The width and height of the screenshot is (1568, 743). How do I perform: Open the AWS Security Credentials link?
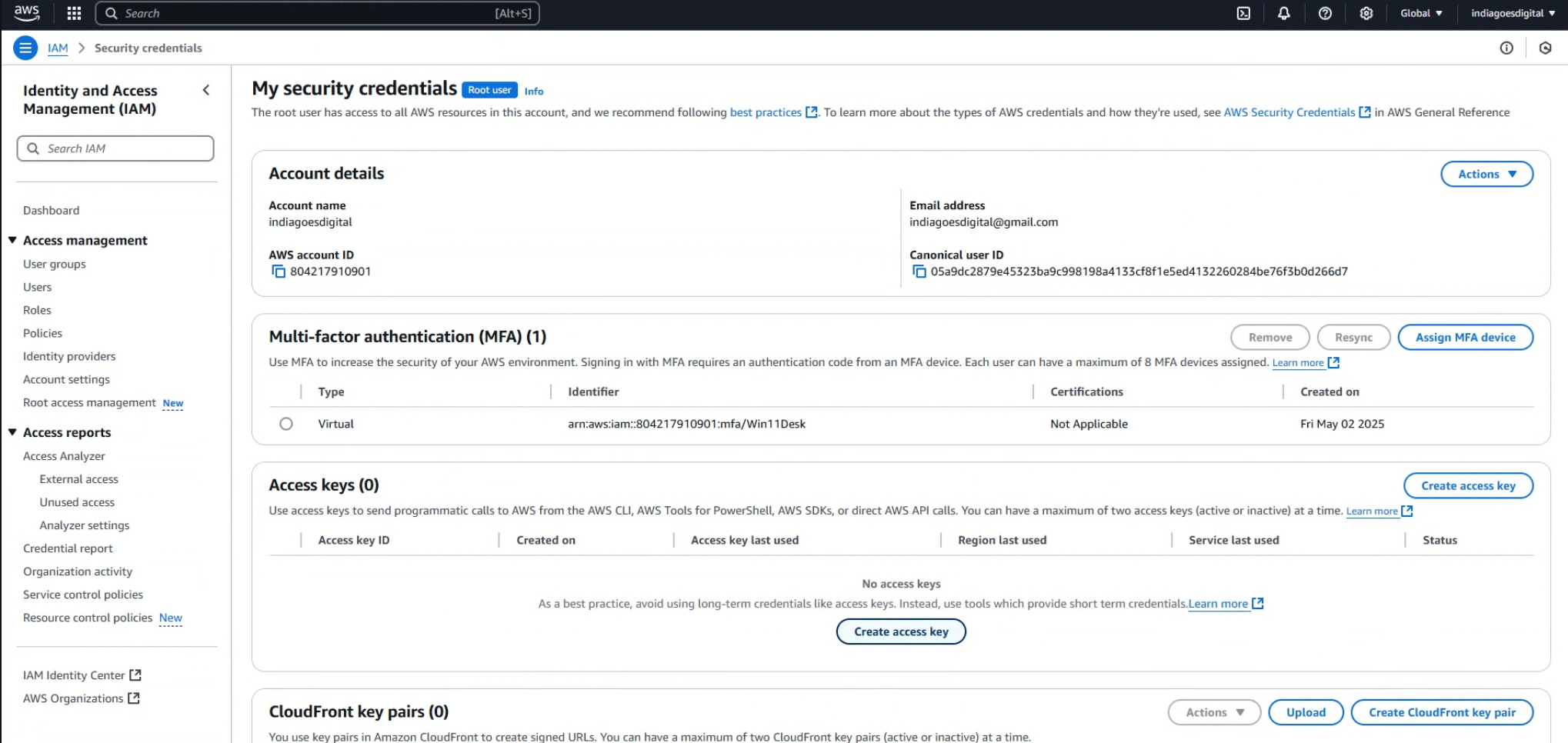pos(1289,112)
